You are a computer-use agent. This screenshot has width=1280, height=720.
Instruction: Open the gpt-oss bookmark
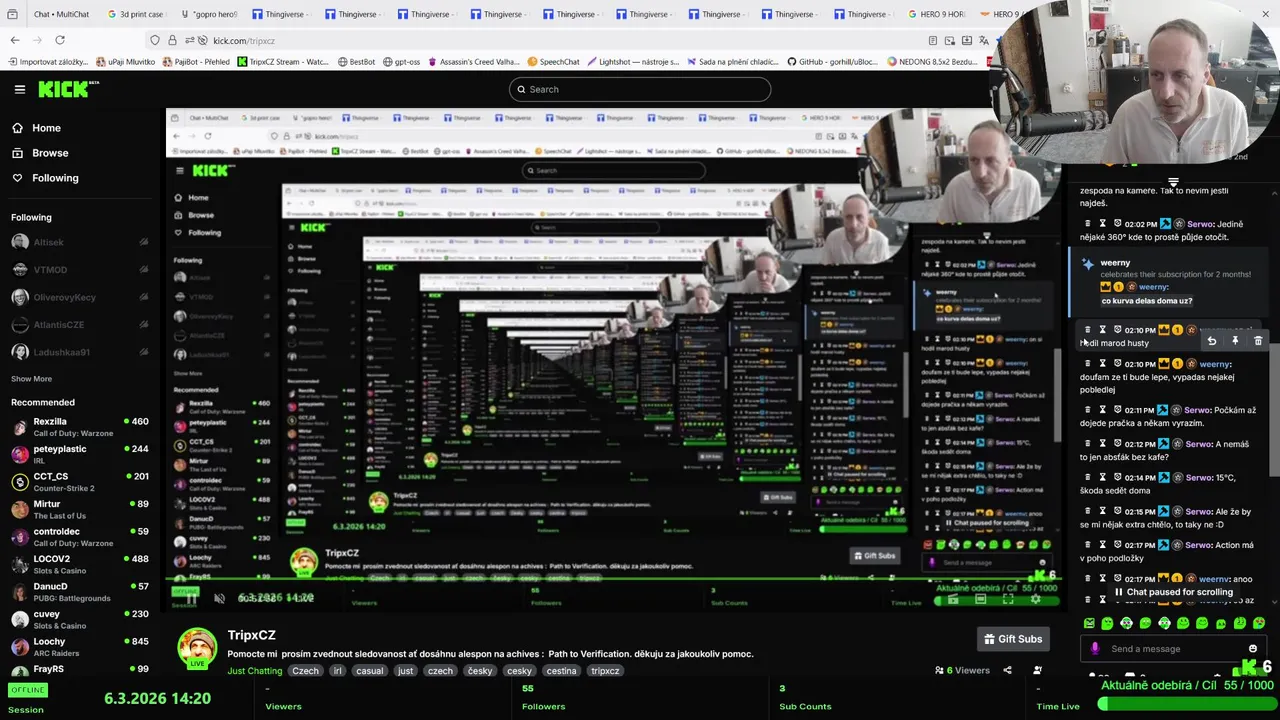(x=400, y=62)
